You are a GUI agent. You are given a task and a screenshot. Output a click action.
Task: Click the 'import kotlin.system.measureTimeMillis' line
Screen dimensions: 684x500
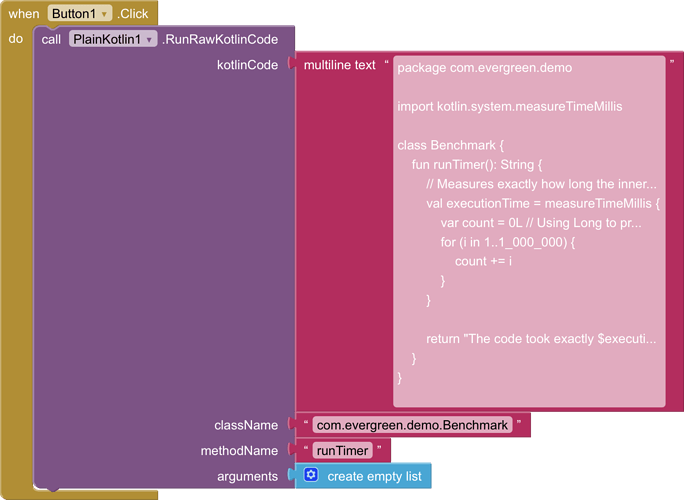(510, 106)
